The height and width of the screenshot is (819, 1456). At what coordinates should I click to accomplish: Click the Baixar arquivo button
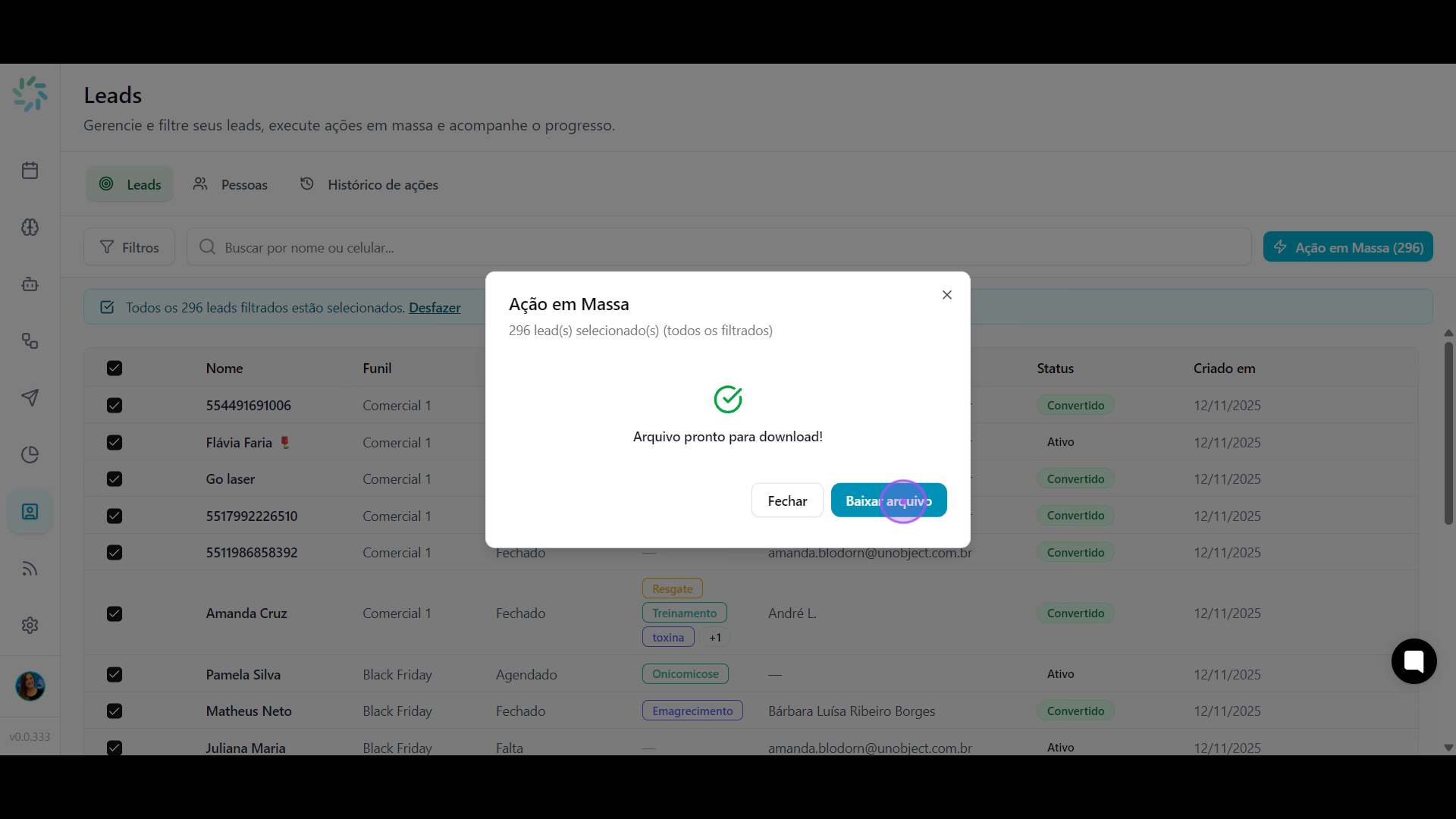(x=889, y=500)
